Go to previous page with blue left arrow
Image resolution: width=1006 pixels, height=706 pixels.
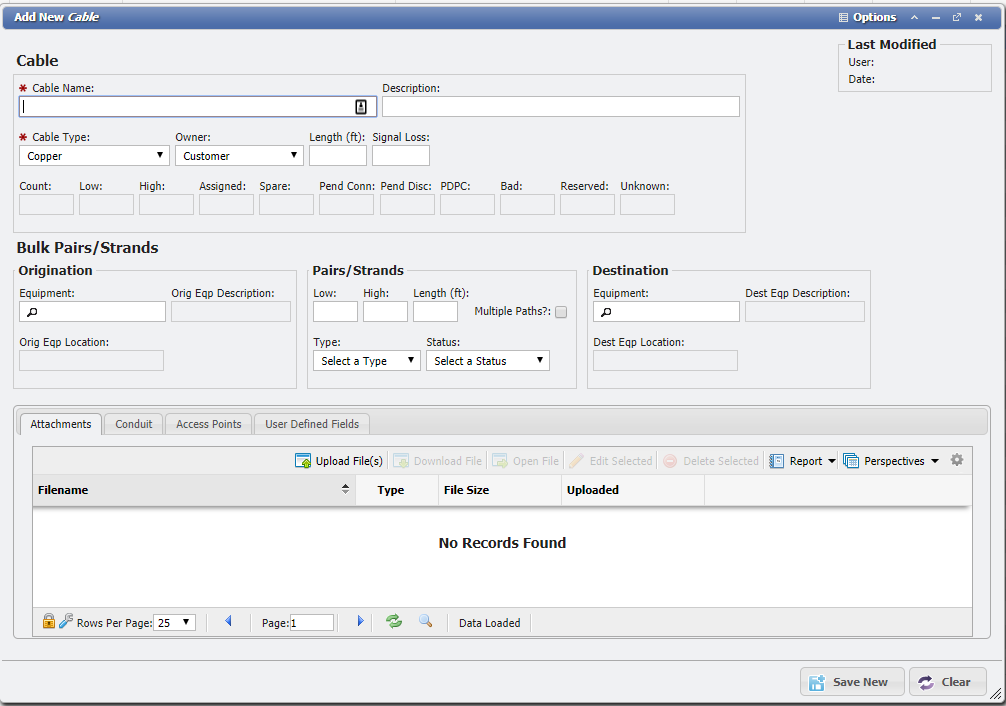(228, 621)
